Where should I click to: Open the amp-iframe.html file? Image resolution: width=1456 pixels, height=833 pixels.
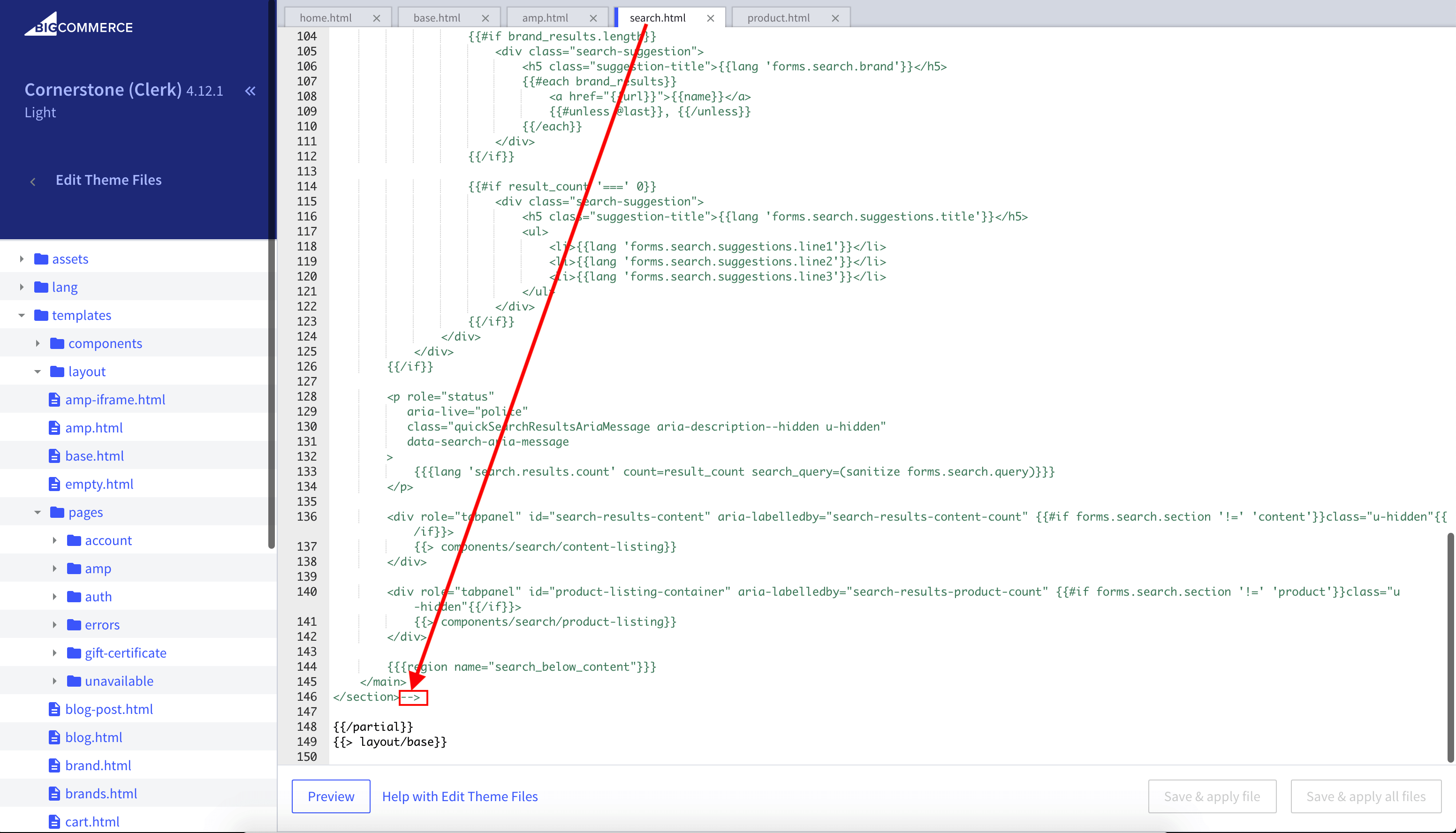(115, 399)
